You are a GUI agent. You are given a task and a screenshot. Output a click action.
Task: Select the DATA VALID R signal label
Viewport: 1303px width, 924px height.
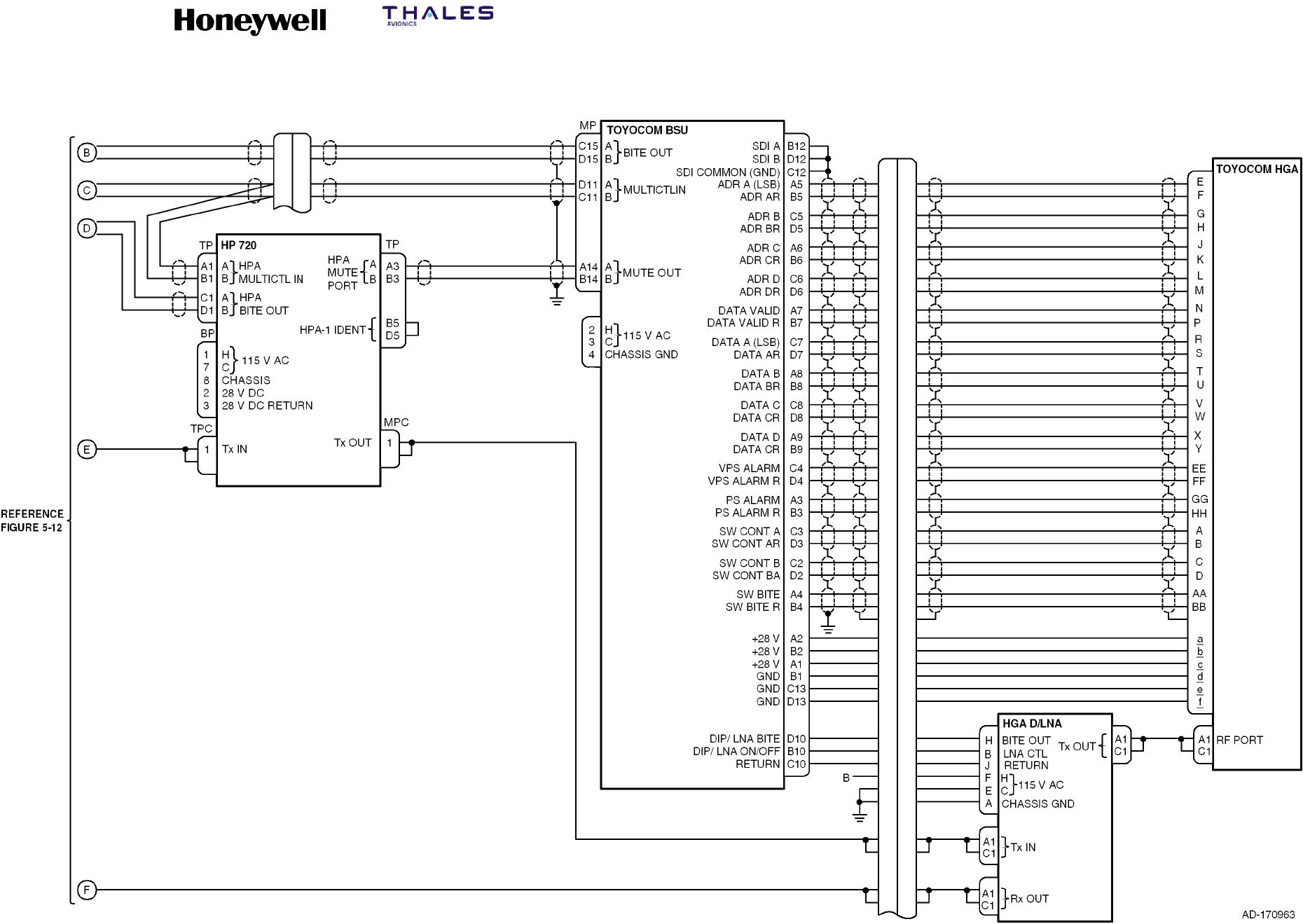743,323
